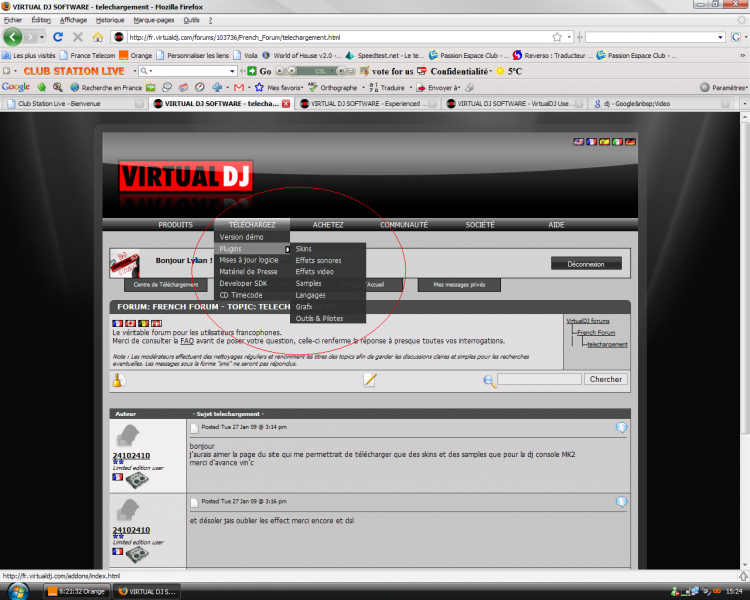Click the vote for us icon
750x600 pixels.
[364, 71]
